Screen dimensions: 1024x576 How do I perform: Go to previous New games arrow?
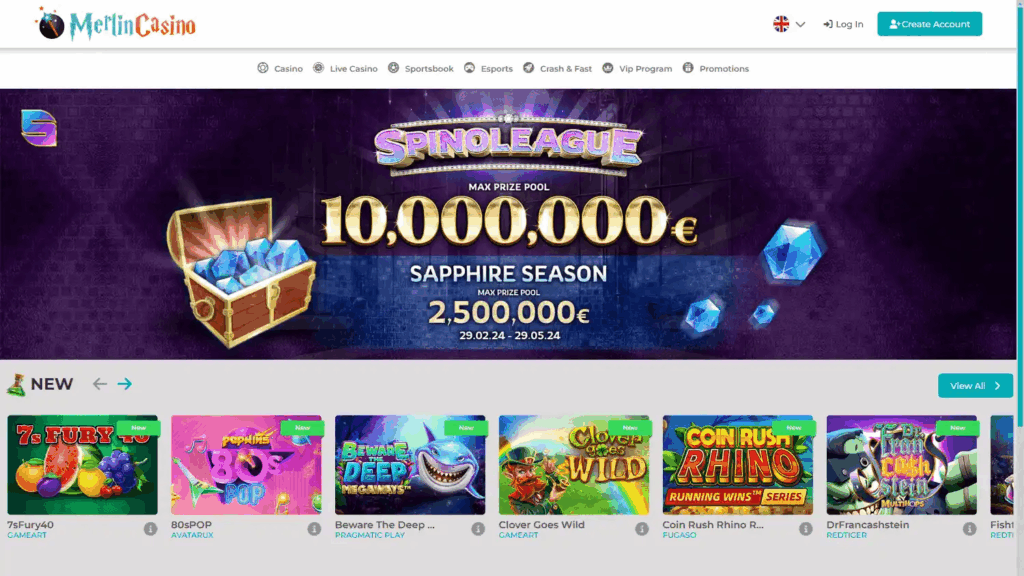[x=99, y=384]
